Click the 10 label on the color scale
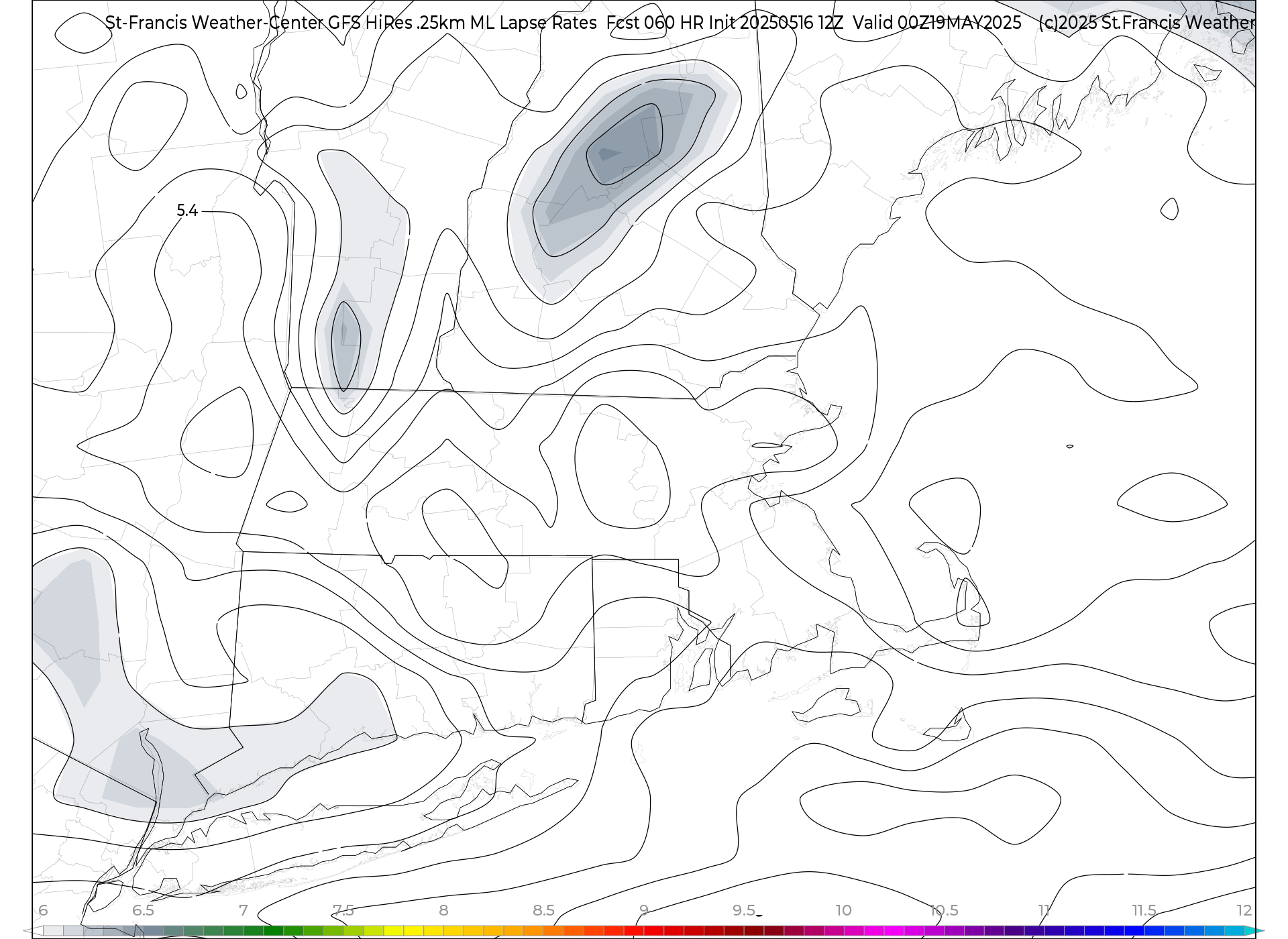The height and width of the screenshot is (939, 1288). [x=843, y=911]
